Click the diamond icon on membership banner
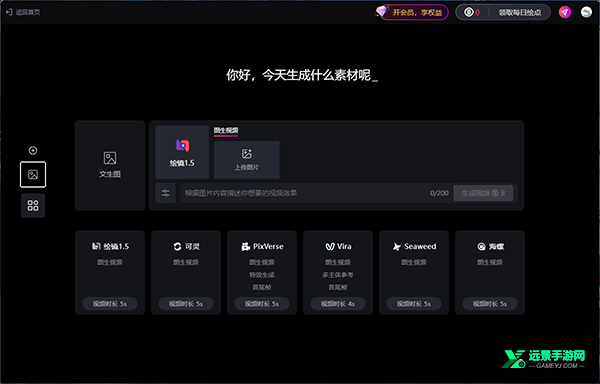 (381, 11)
